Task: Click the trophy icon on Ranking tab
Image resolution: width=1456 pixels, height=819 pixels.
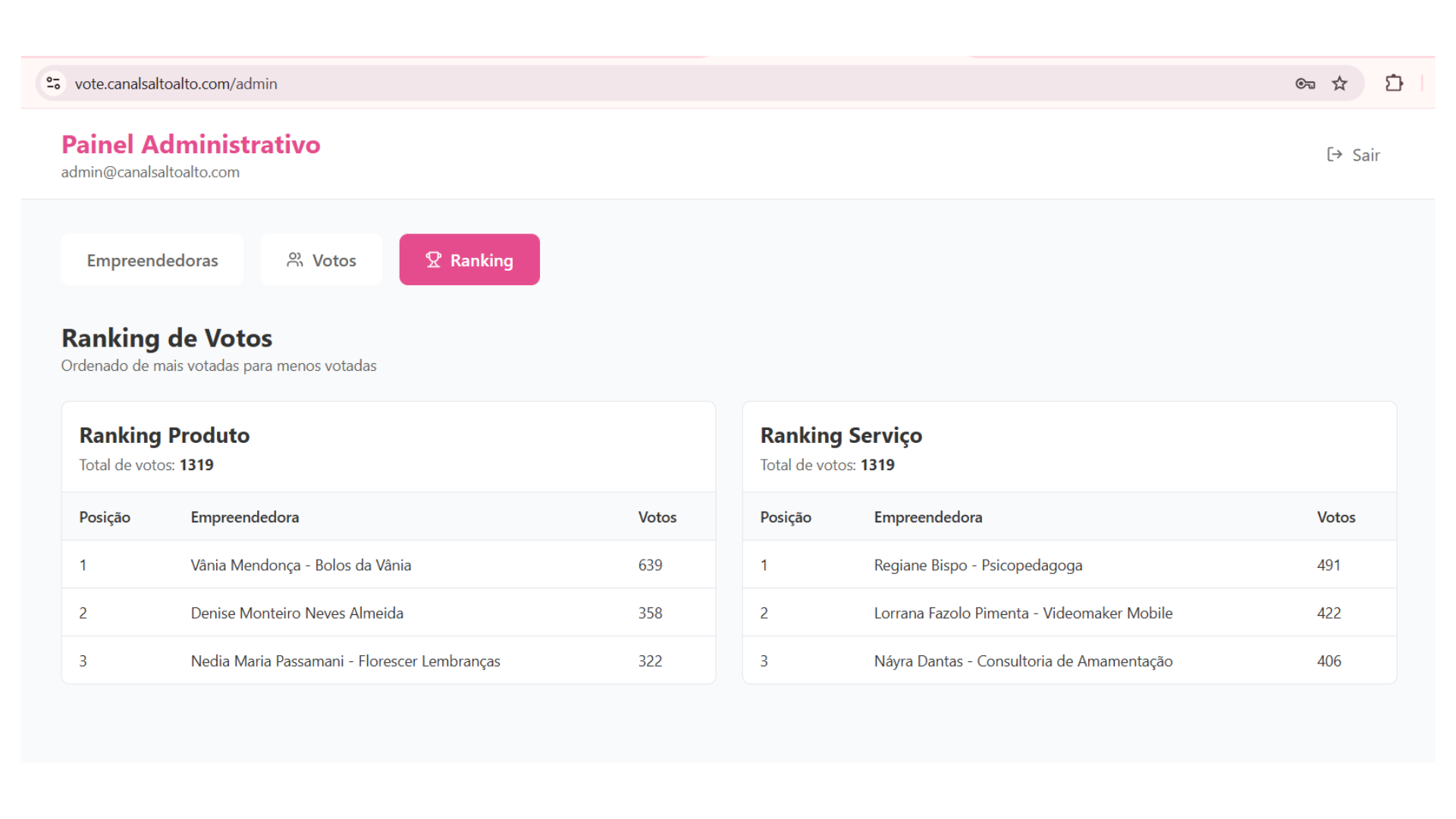Action: point(433,260)
